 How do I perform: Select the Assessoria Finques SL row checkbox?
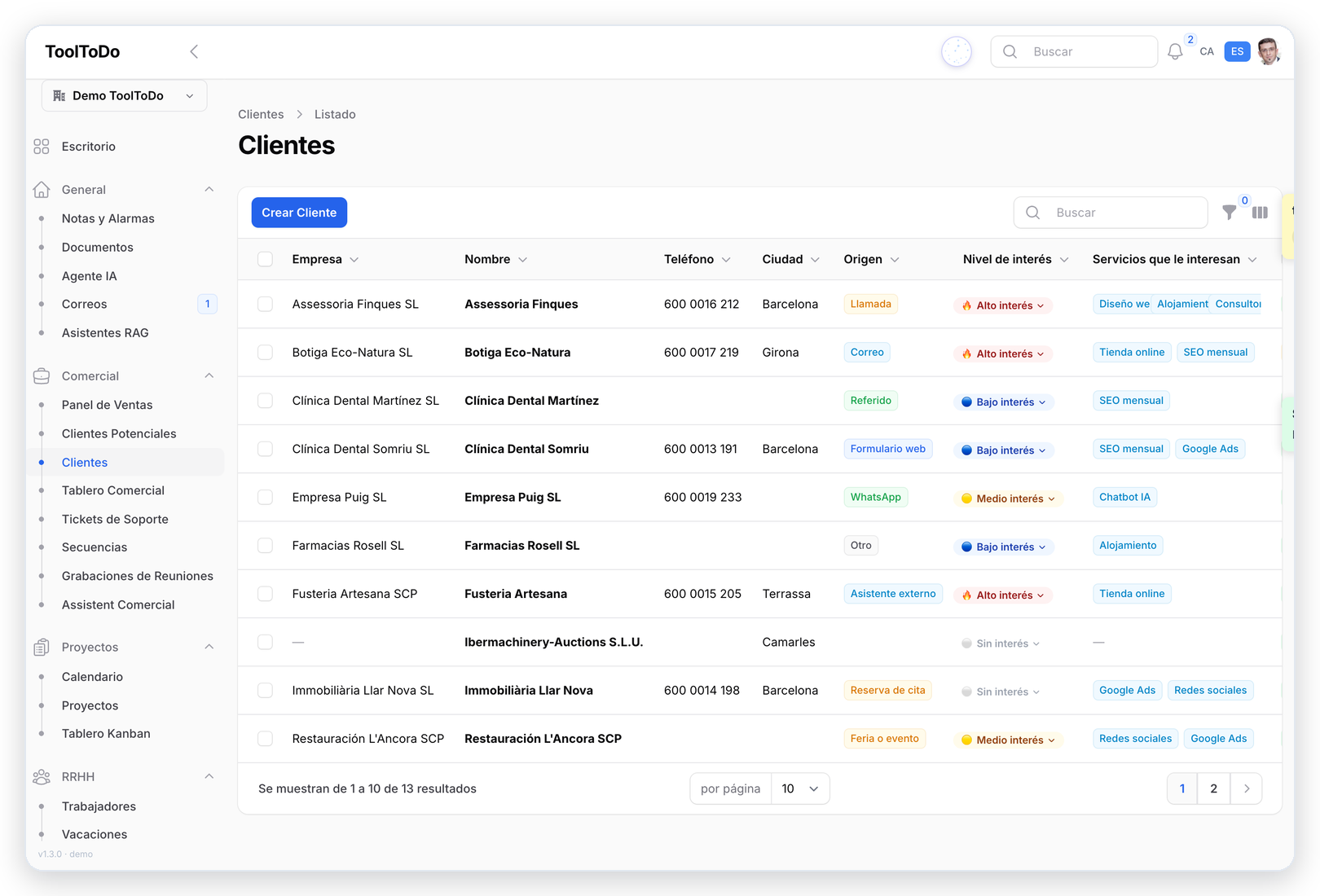pyautogui.click(x=265, y=304)
